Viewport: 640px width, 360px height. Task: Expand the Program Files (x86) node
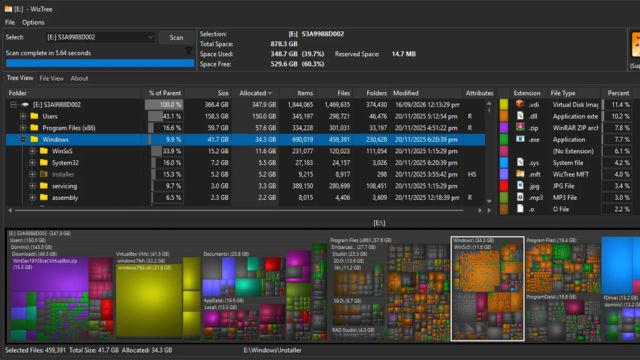coord(23,128)
